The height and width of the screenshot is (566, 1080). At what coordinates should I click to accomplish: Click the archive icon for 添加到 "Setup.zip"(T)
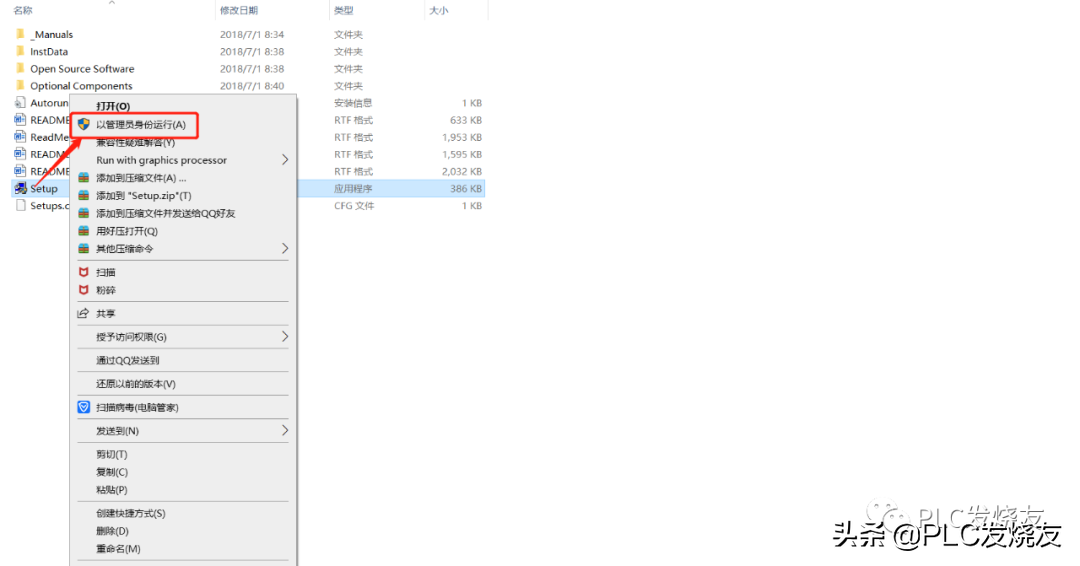click(x=84, y=196)
